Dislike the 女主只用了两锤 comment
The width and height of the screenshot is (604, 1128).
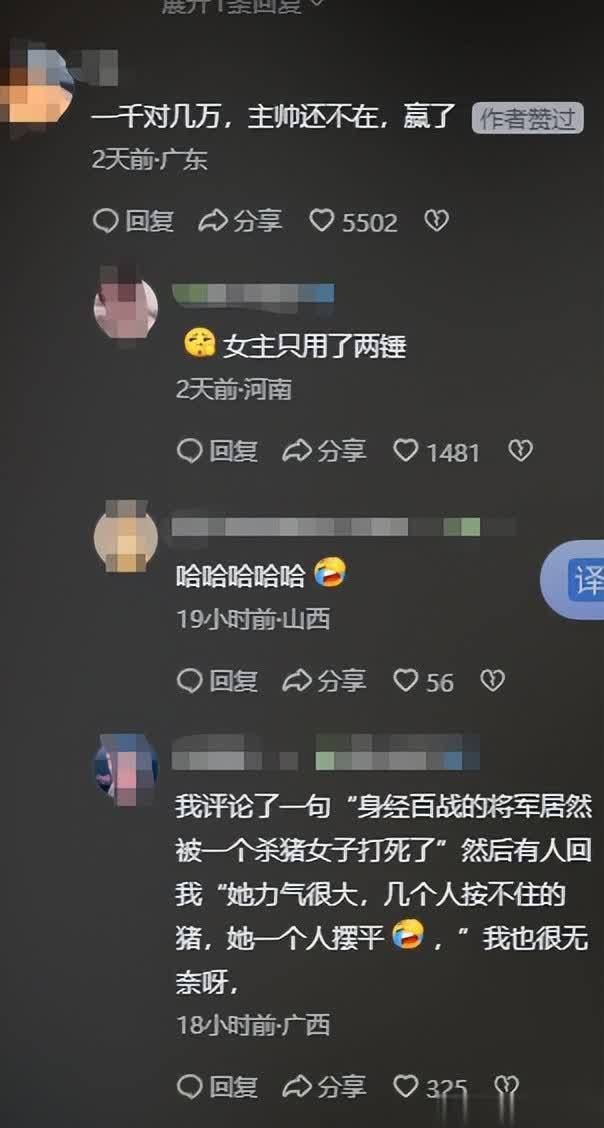click(520, 451)
